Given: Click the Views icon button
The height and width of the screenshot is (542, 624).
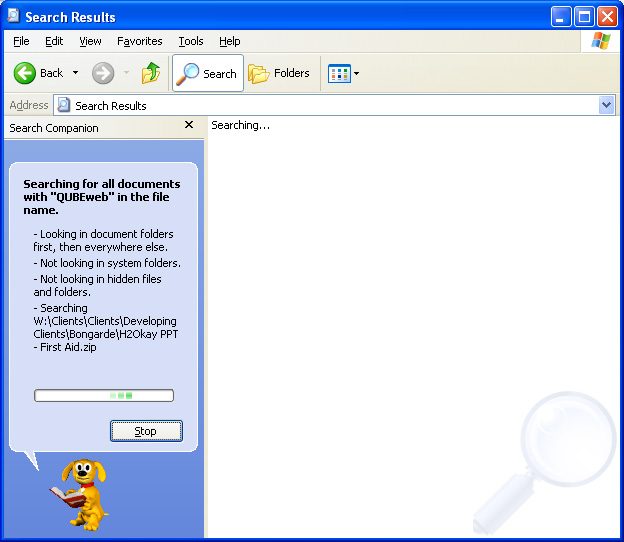Looking at the screenshot, I should (x=339, y=73).
